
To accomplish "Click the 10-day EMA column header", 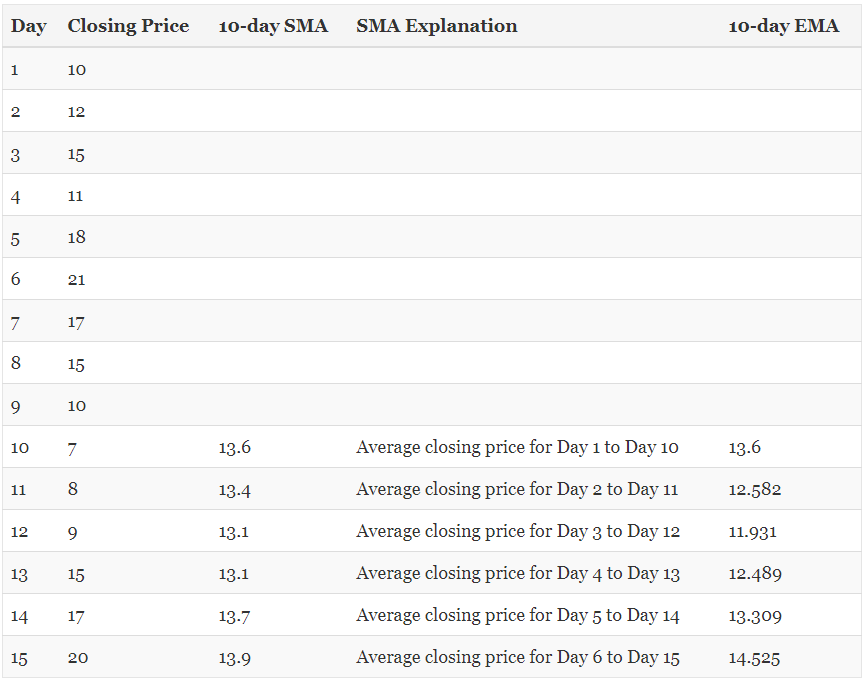I will coord(783,26).
